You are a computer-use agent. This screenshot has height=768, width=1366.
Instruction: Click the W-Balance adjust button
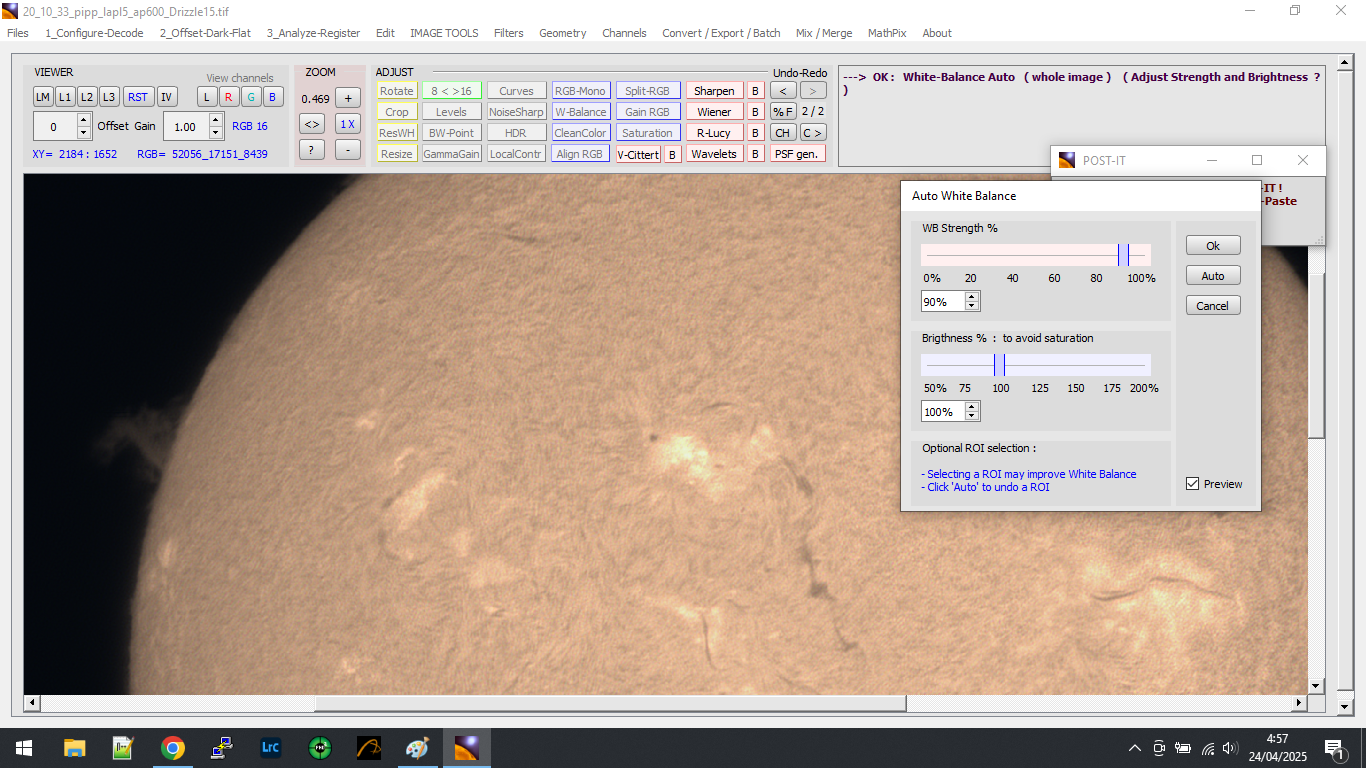[581, 112]
